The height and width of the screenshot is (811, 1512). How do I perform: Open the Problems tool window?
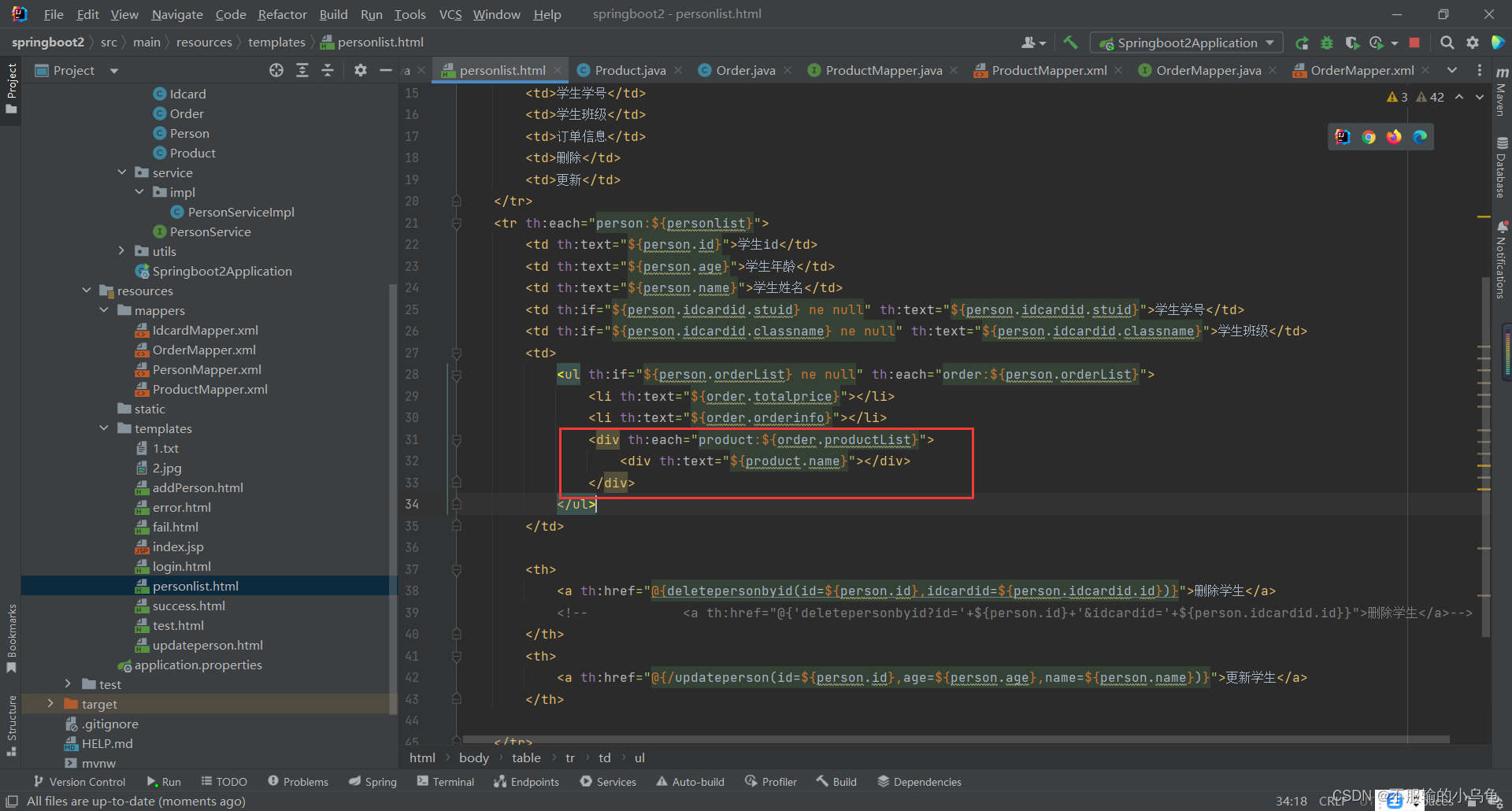[298, 782]
